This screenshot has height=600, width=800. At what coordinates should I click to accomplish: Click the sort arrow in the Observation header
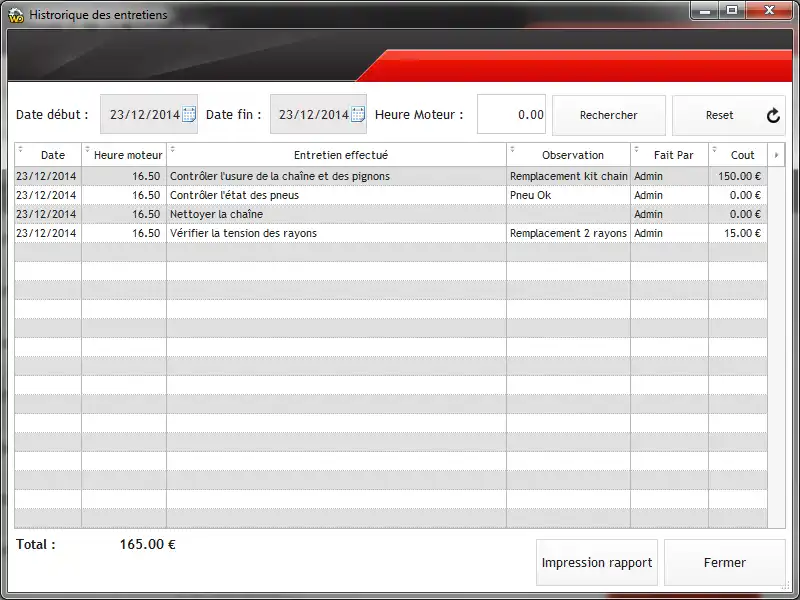[x=512, y=149]
